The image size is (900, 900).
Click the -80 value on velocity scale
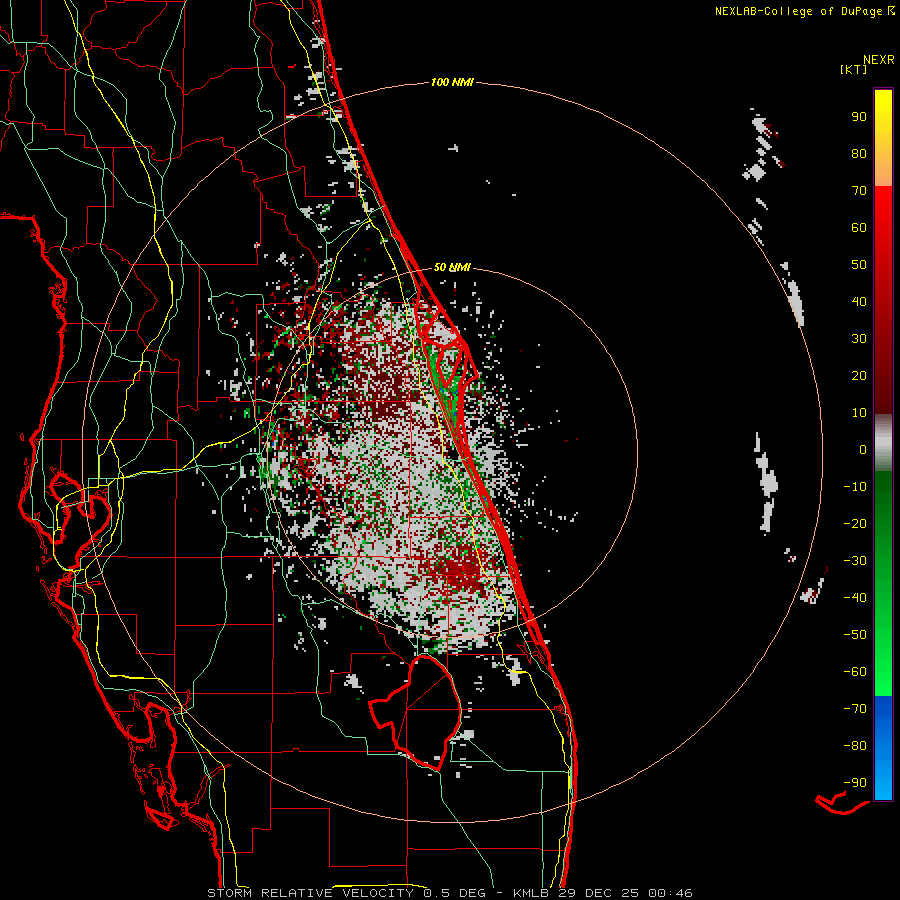click(855, 746)
